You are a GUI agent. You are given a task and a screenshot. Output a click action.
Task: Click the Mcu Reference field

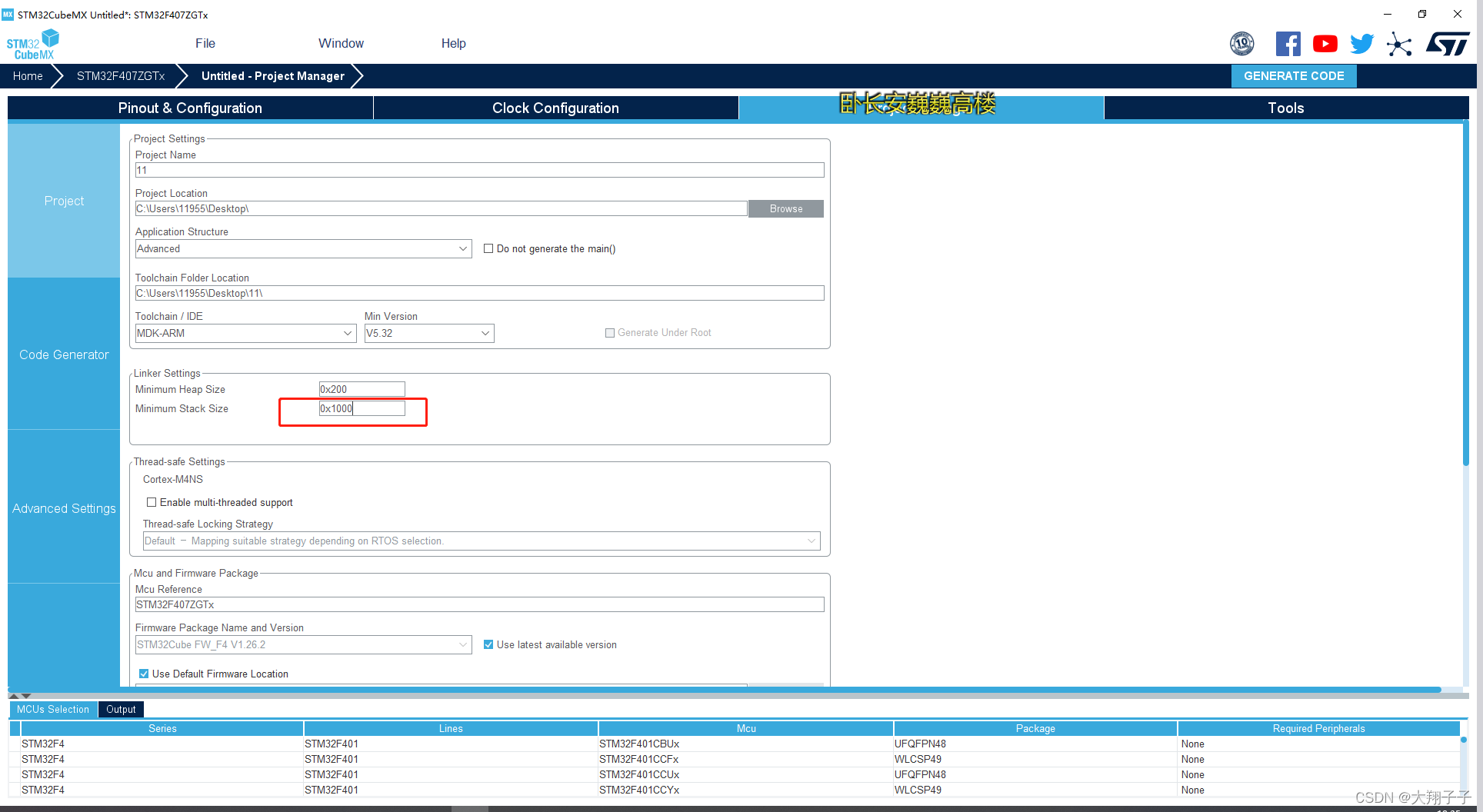pyautogui.click(x=479, y=604)
